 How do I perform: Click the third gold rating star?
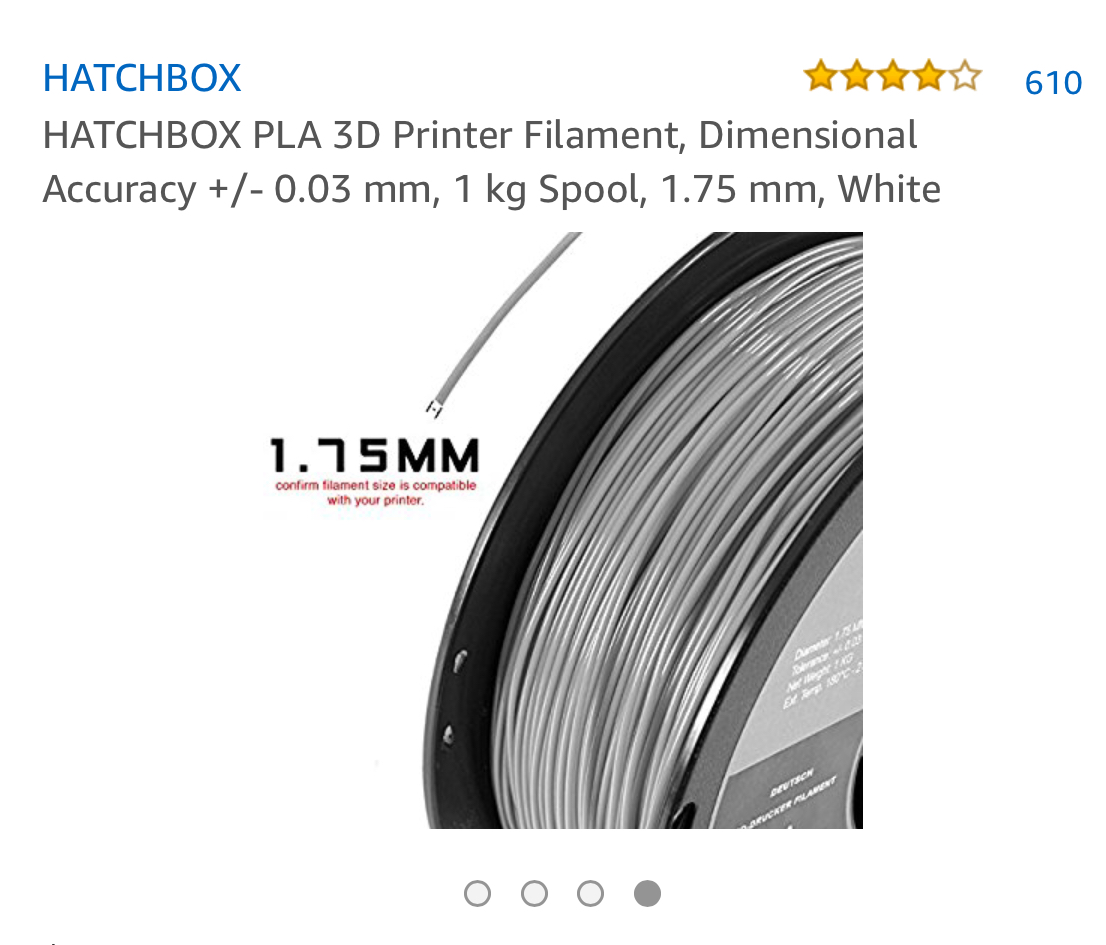892,75
